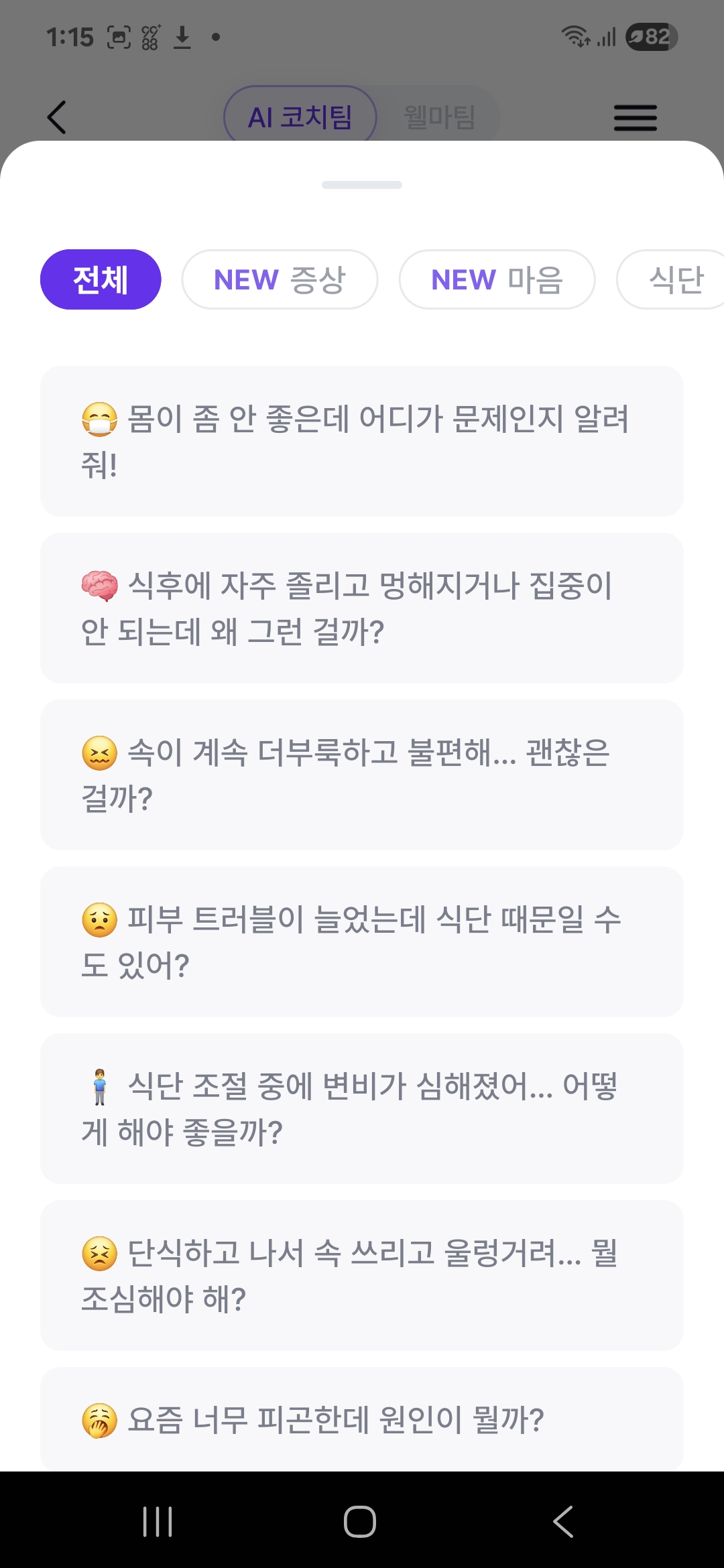This screenshot has height=1568, width=724.
Task: Tap the bottom sheet drag handle
Action: [362, 185]
